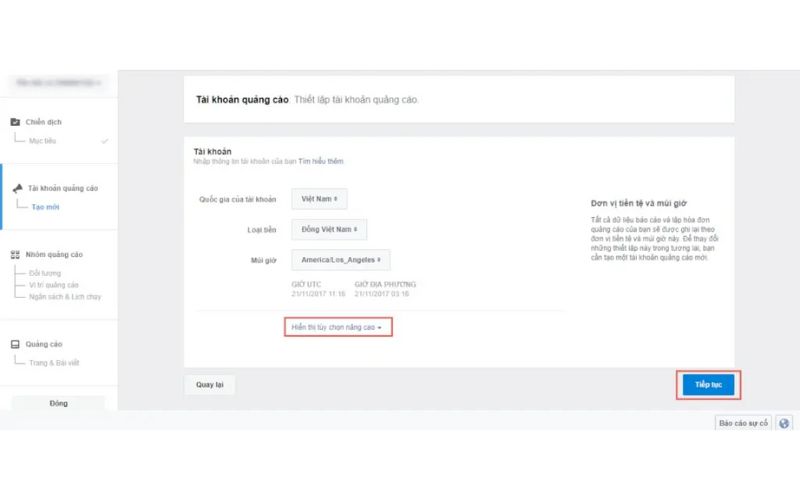Select Tài khoản quảng cáo in the sidebar
Screen dimensions: 800x500
[x=63, y=188]
